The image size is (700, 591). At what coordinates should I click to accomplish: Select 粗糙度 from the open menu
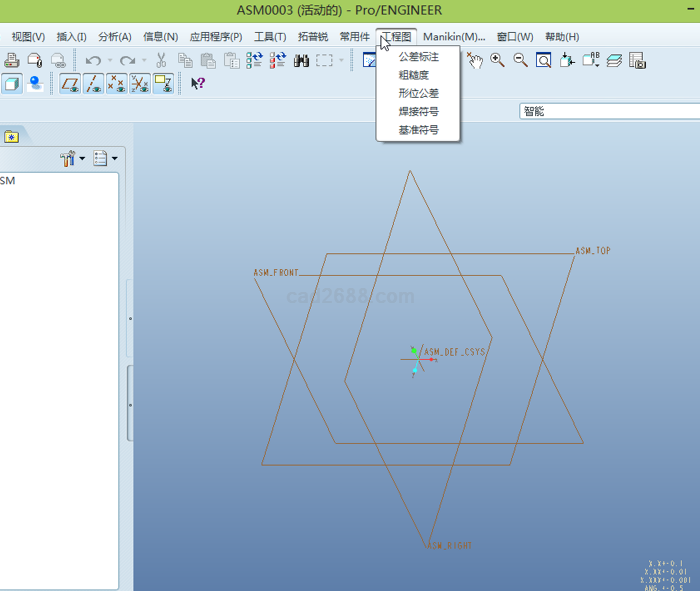coord(413,75)
